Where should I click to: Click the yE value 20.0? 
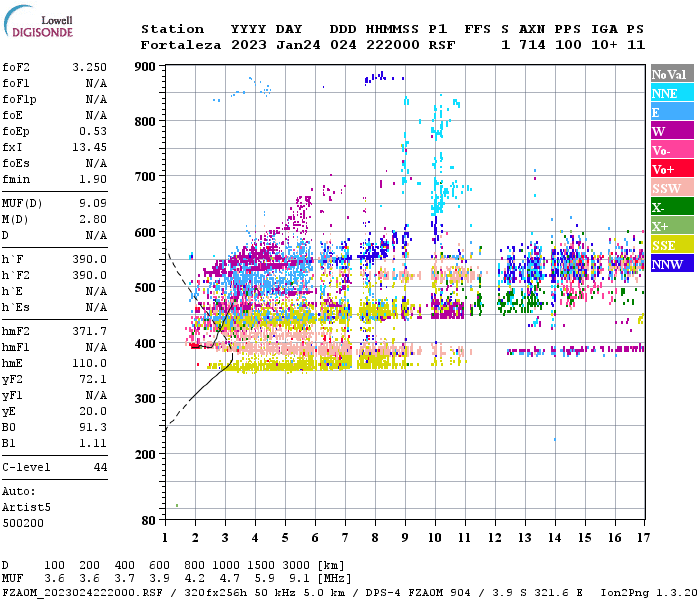click(x=93, y=412)
